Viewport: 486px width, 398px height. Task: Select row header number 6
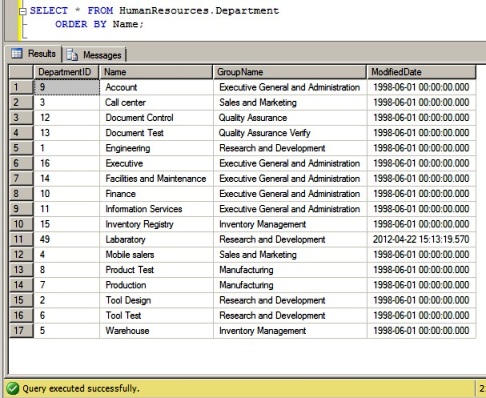(x=21, y=163)
